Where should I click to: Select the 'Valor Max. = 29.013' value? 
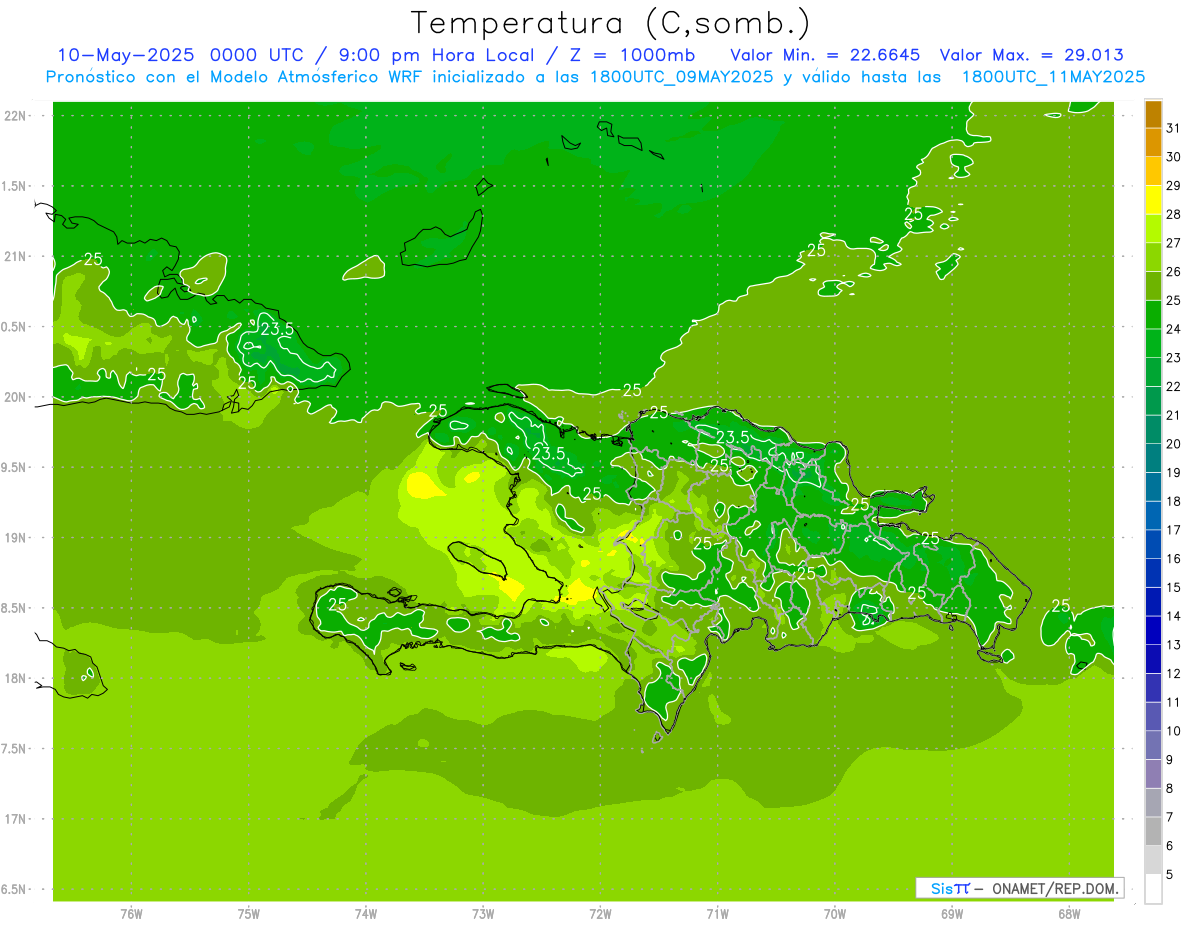[1033, 55]
